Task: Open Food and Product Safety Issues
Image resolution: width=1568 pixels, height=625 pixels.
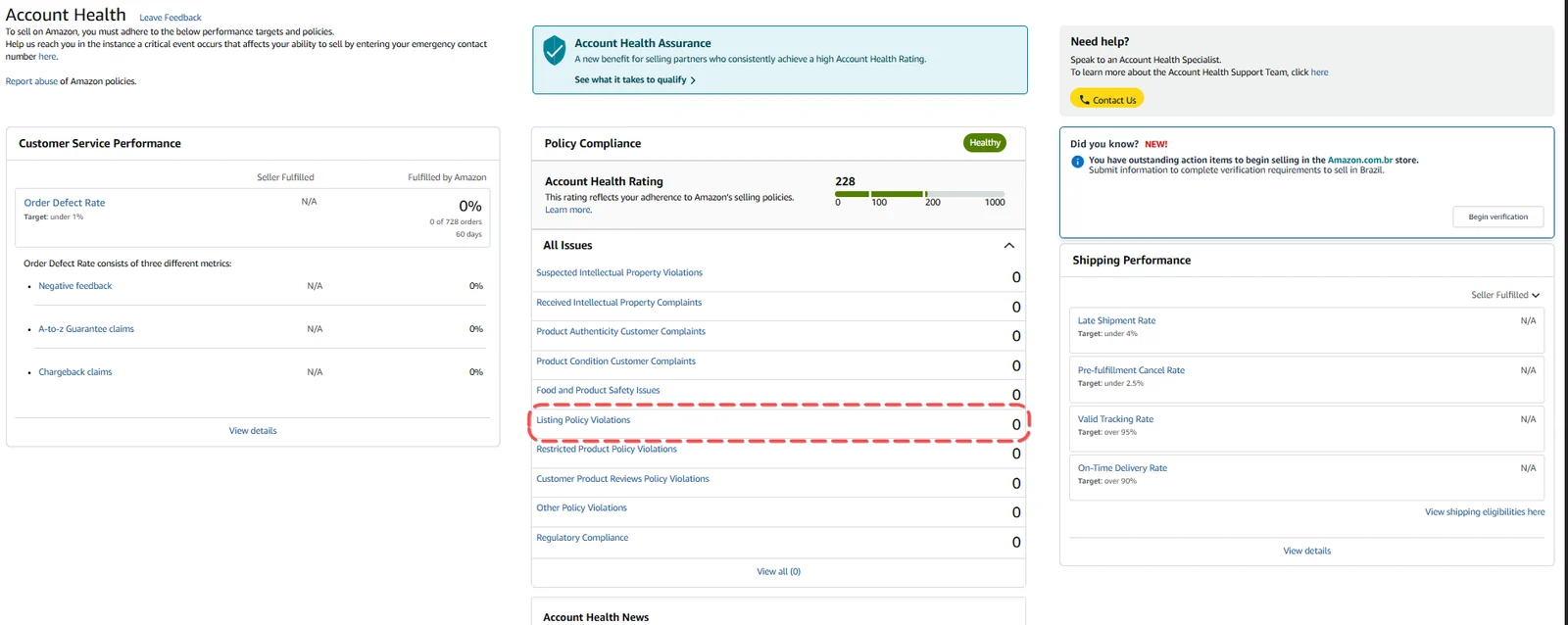Action: (x=598, y=391)
